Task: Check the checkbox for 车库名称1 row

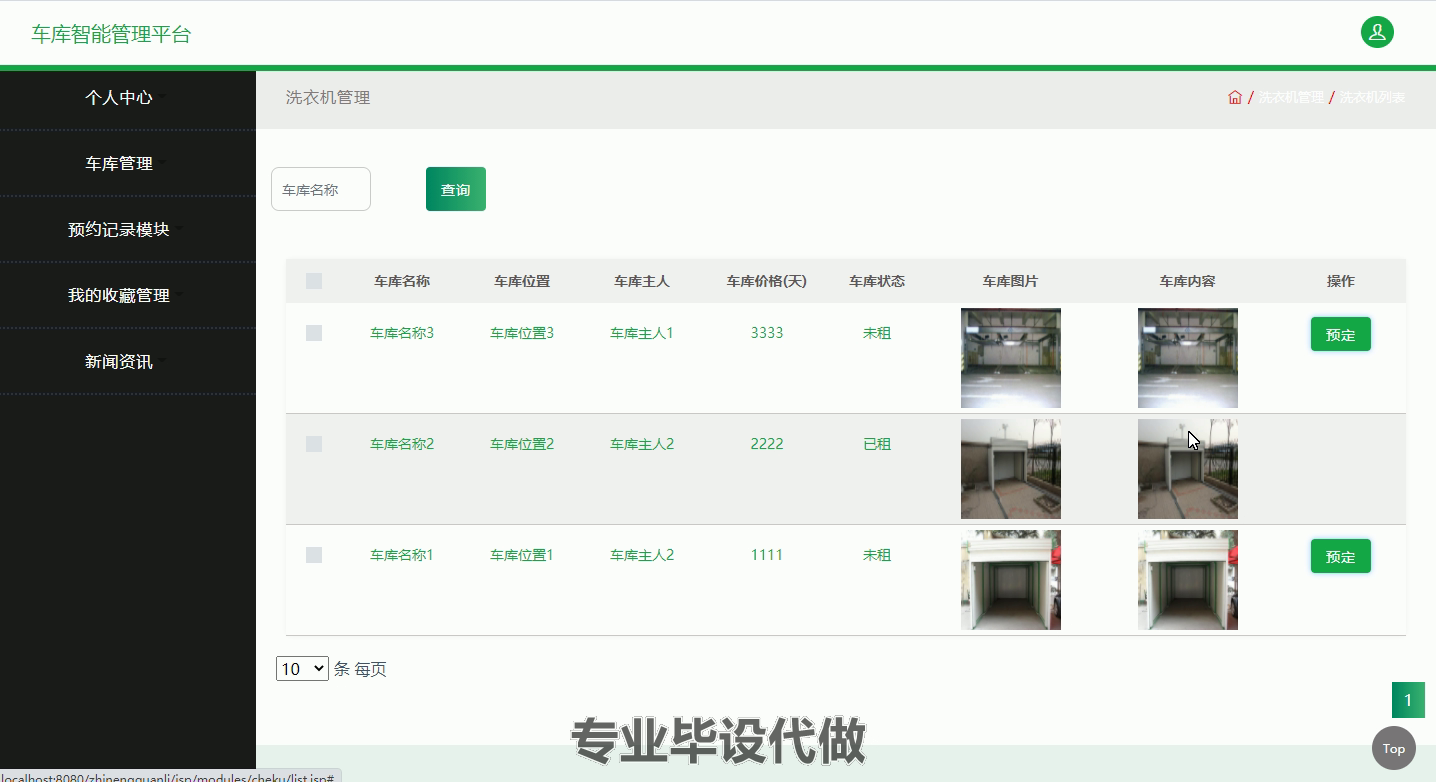Action: (x=314, y=555)
